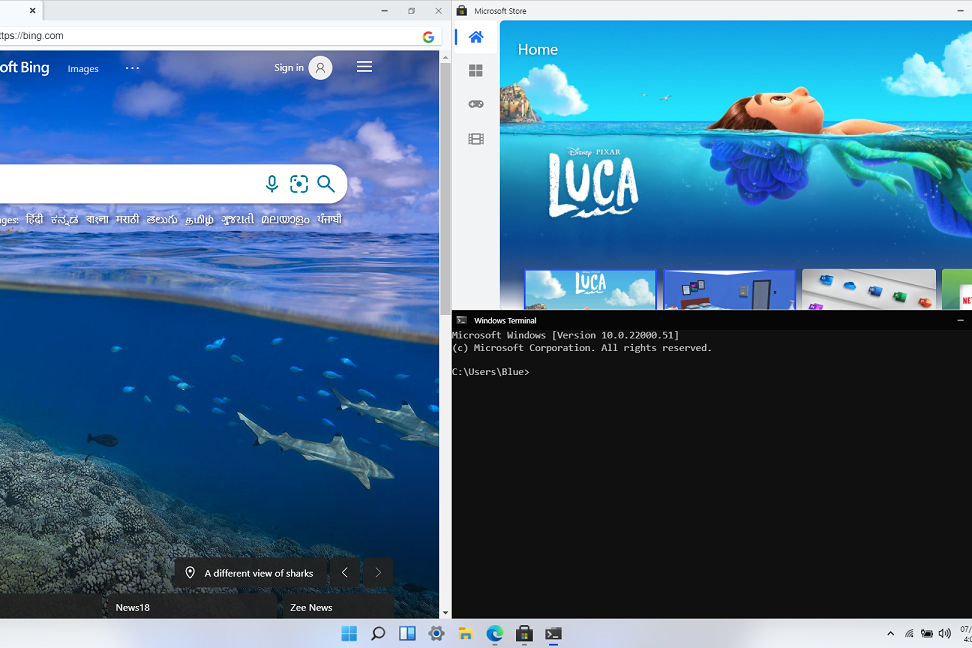The width and height of the screenshot is (972, 648).
Task: Click the Google icon in address bar
Action: tap(428, 37)
